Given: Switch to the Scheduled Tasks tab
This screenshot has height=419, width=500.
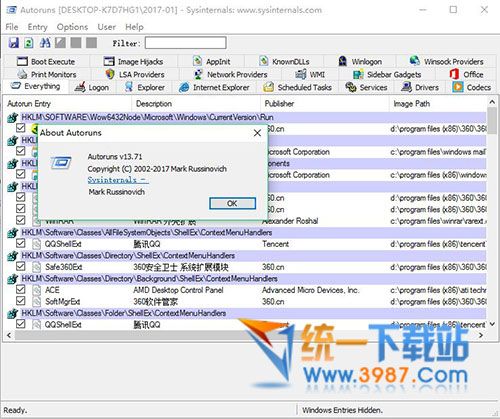Looking at the screenshot, I should point(297,87).
